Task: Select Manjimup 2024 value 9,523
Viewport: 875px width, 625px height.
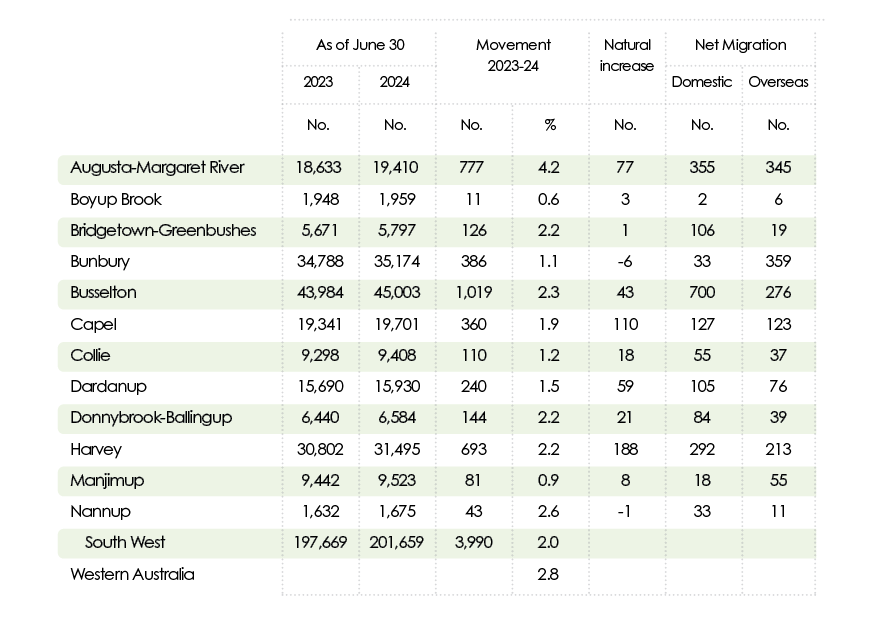Action: click(397, 480)
